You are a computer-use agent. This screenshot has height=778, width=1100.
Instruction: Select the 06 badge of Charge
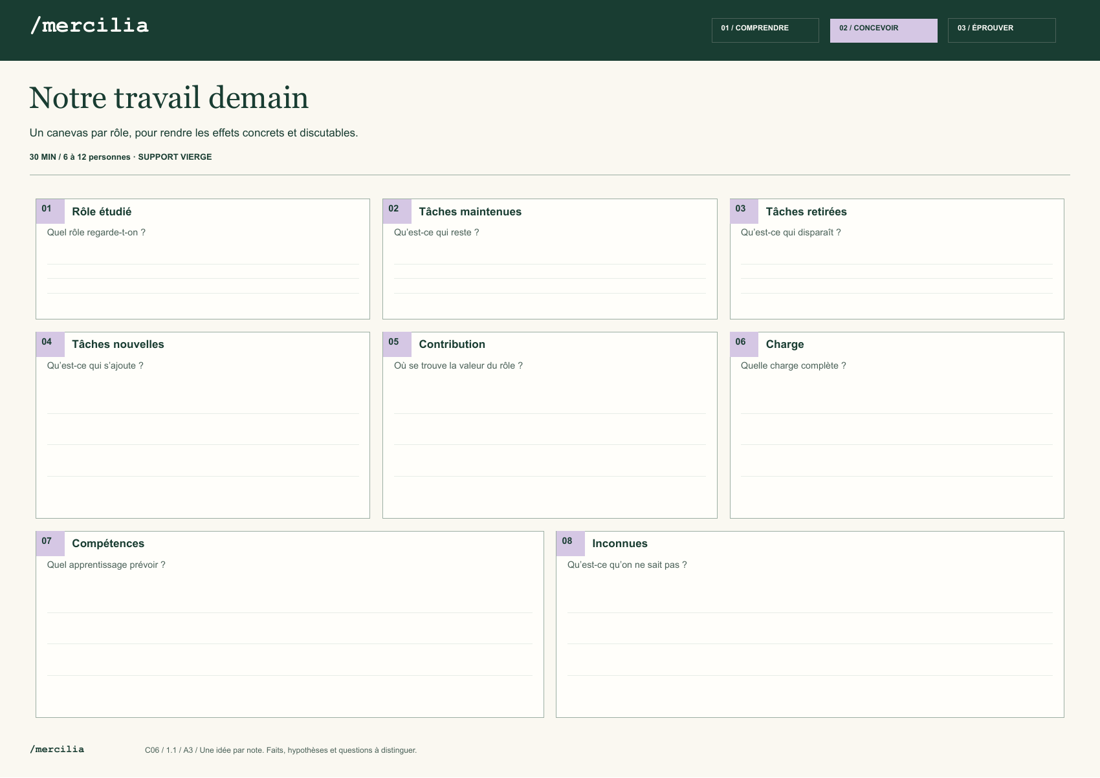tap(744, 344)
